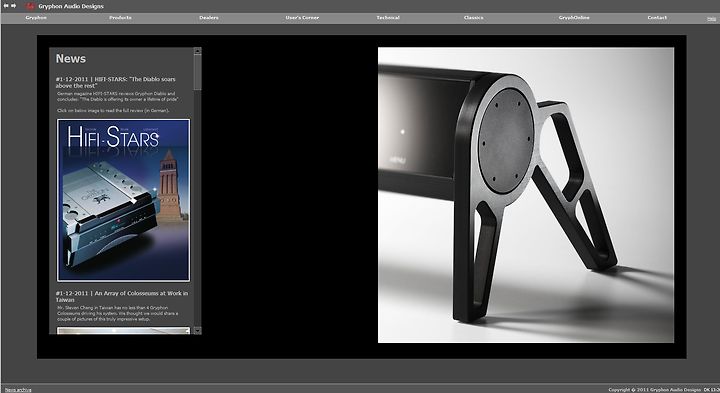Click the news panel scrollbar thumb

(197, 73)
